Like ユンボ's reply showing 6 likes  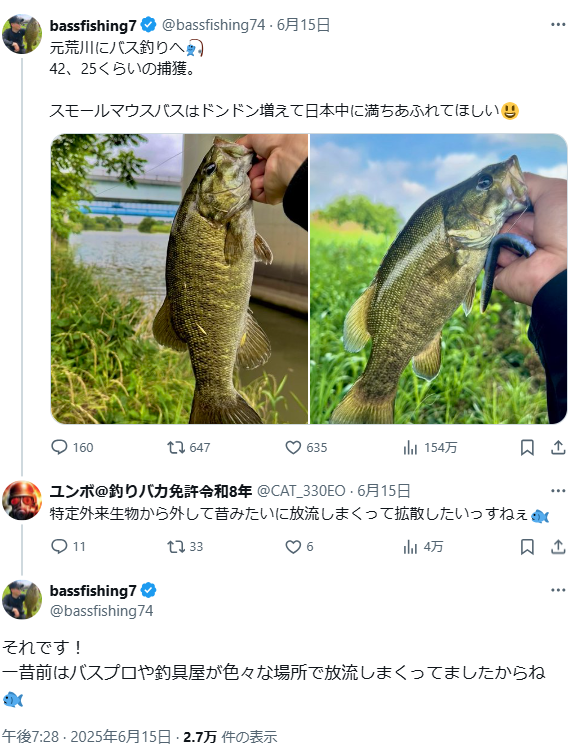coord(299,547)
